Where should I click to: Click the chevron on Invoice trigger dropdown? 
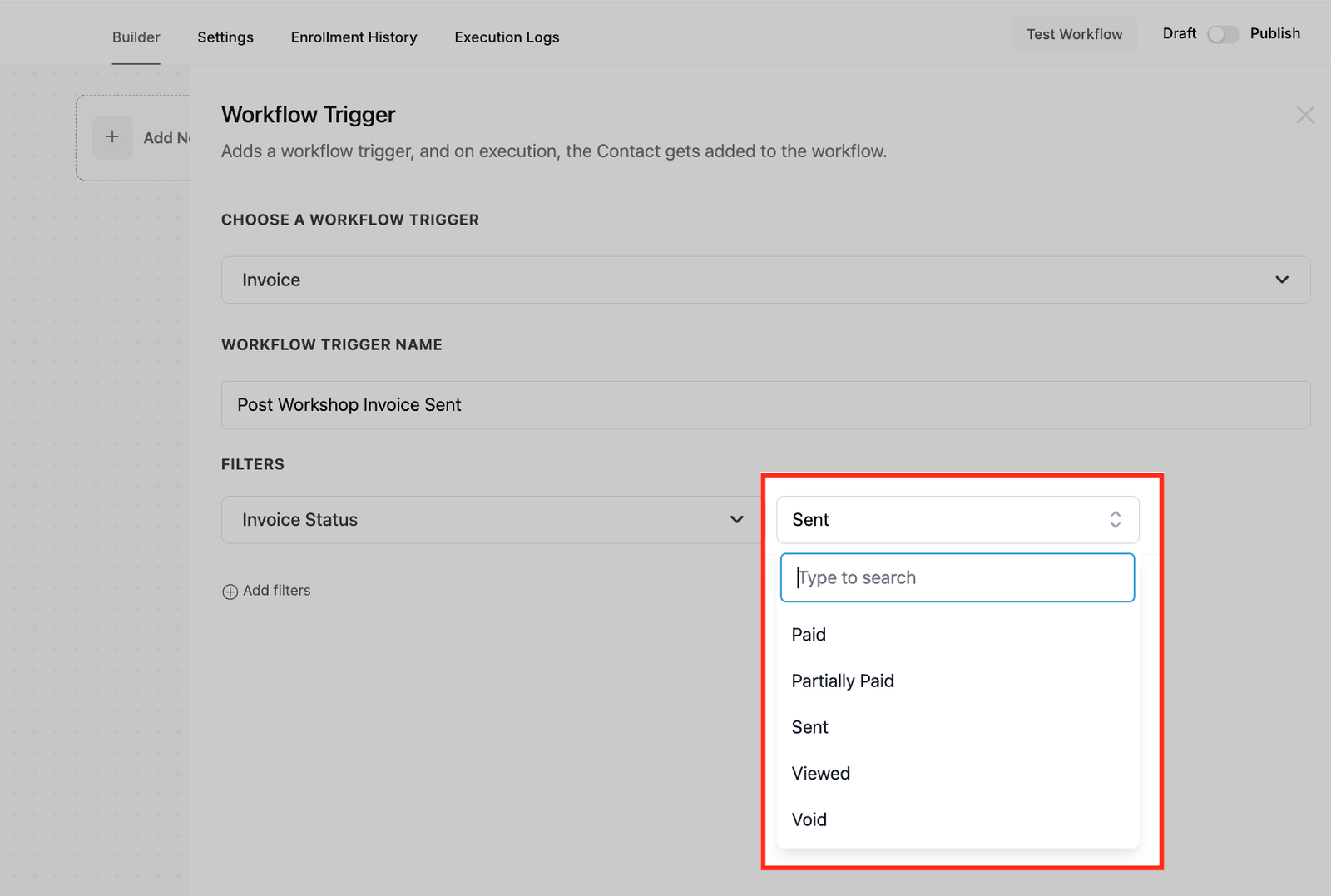1281,280
